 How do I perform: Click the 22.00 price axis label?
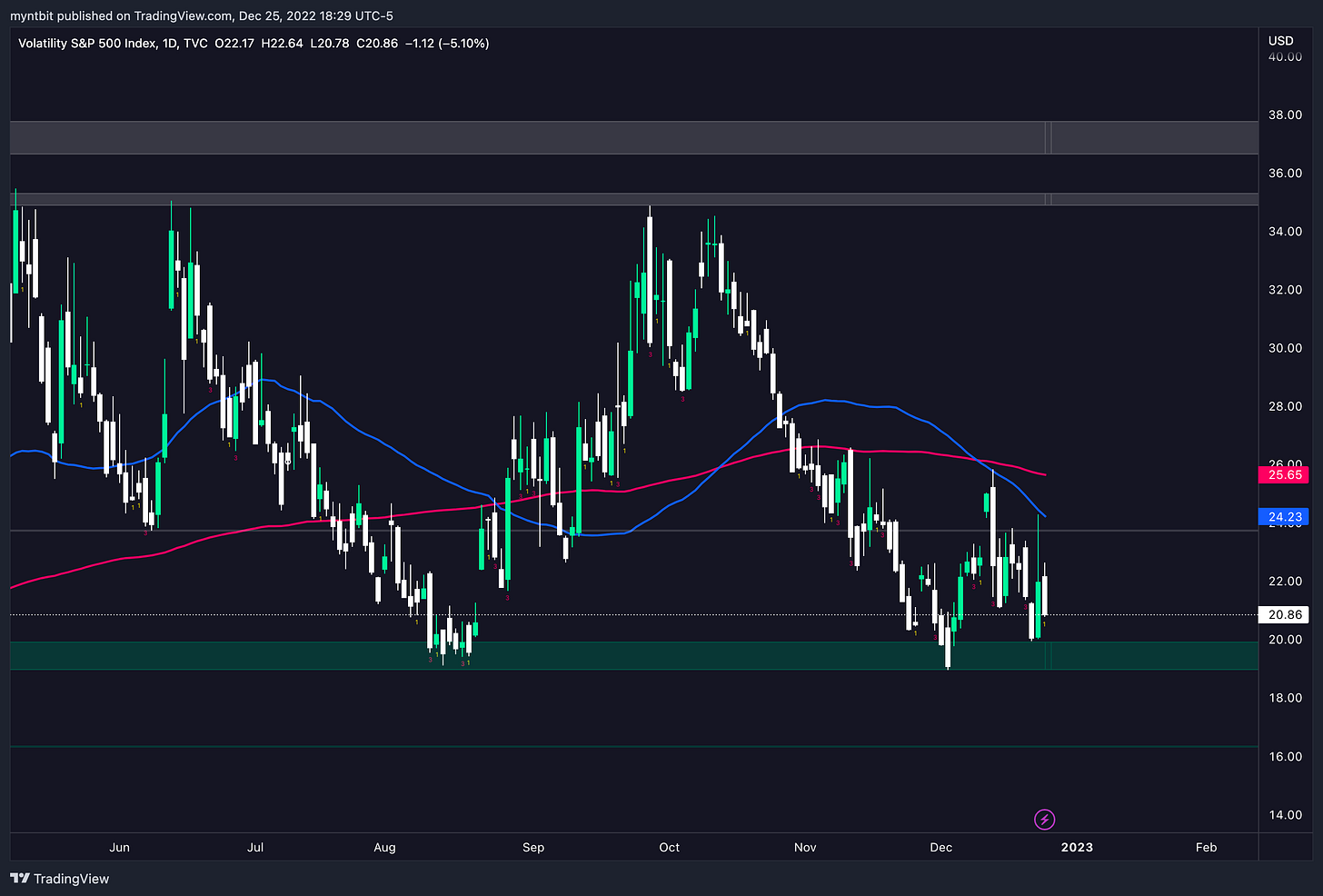pyautogui.click(x=1285, y=581)
